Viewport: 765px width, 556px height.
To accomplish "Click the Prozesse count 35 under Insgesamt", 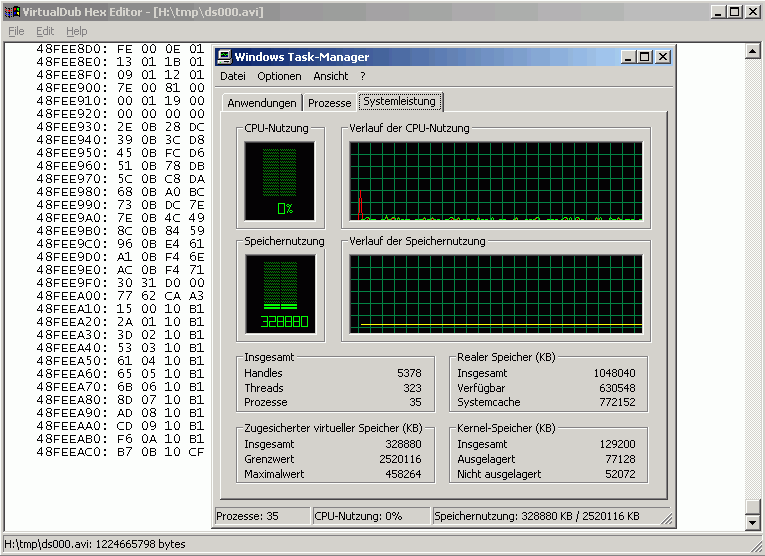I will [x=415, y=402].
